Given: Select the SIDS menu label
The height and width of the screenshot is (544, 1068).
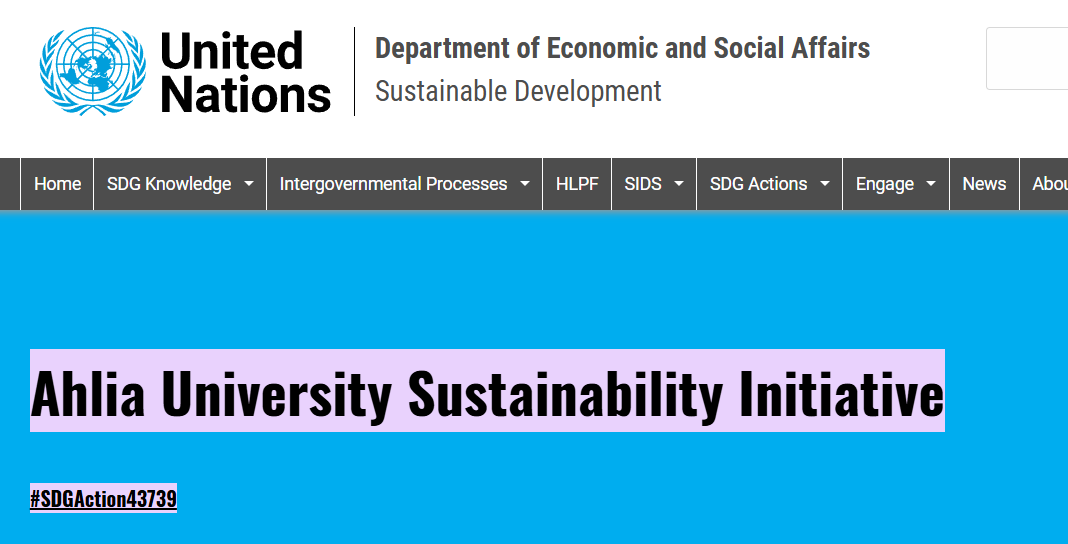Looking at the screenshot, I should pos(642,184).
